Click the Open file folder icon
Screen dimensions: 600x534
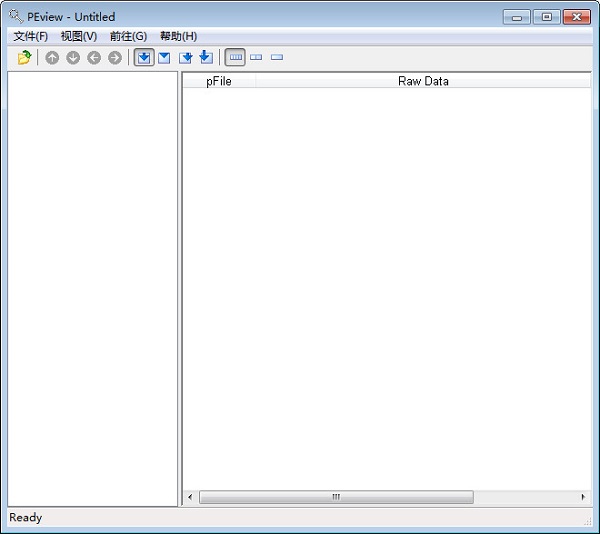tap(24, 58)
